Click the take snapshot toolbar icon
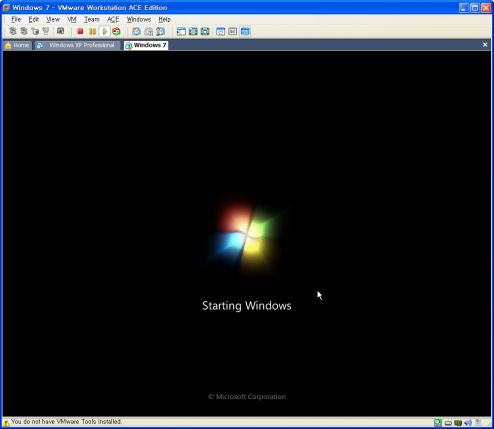Image resolution: width=494 pixels, height=429 pixels. pos(136,31)
